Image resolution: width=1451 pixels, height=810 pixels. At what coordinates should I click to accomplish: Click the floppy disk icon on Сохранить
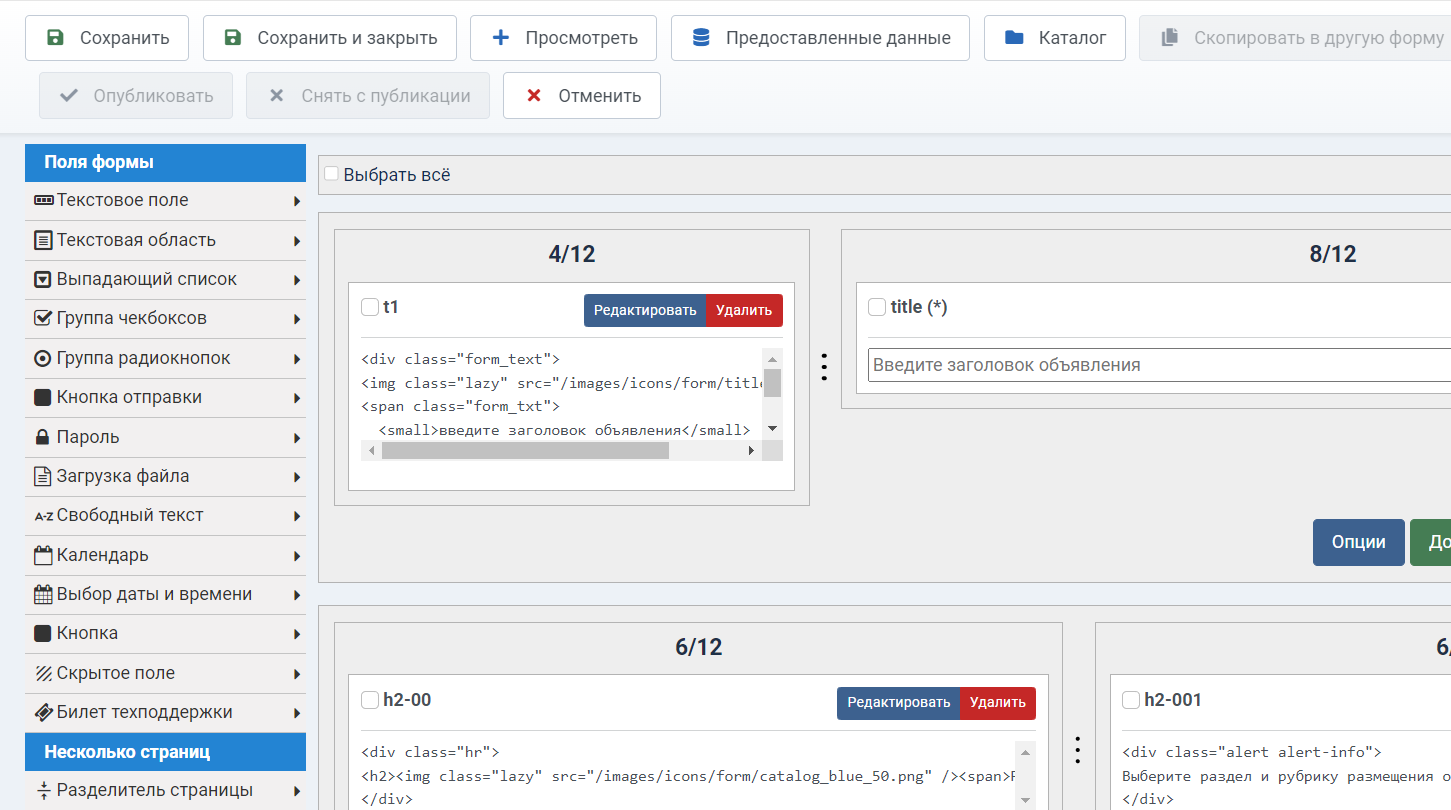56,38
